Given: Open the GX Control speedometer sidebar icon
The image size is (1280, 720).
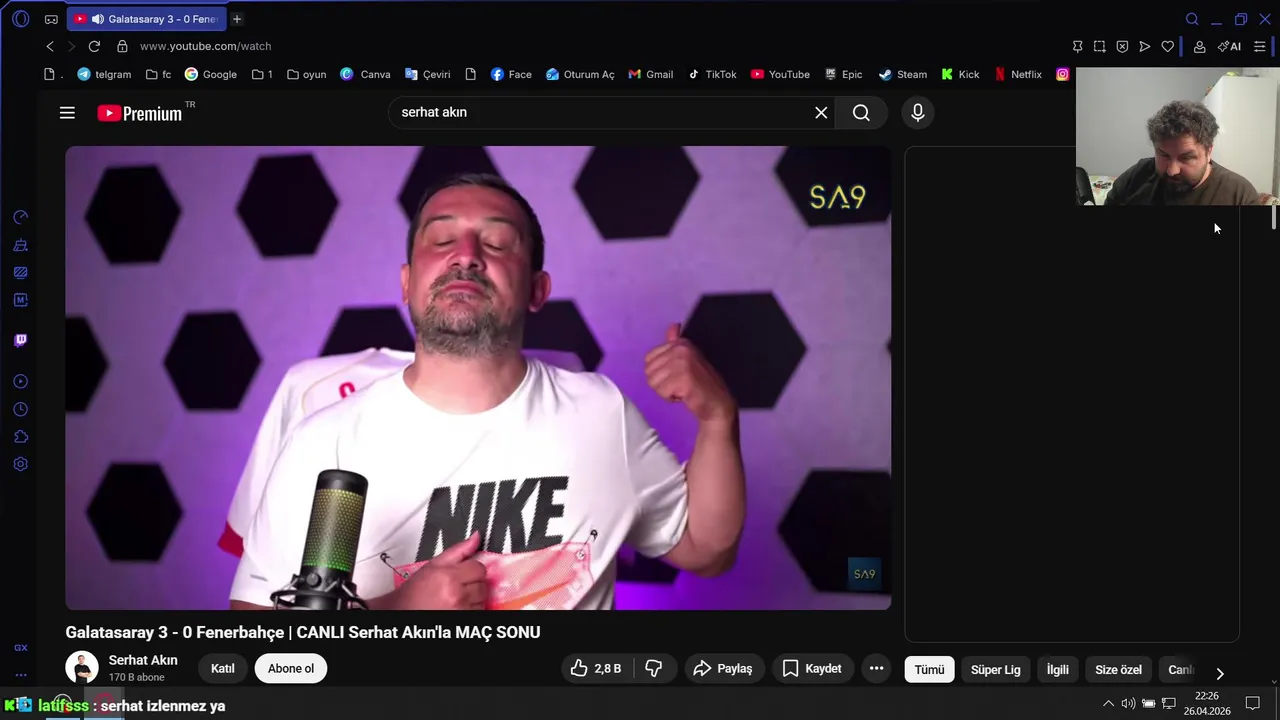Looking at the screenshot, I should (20, 217).
